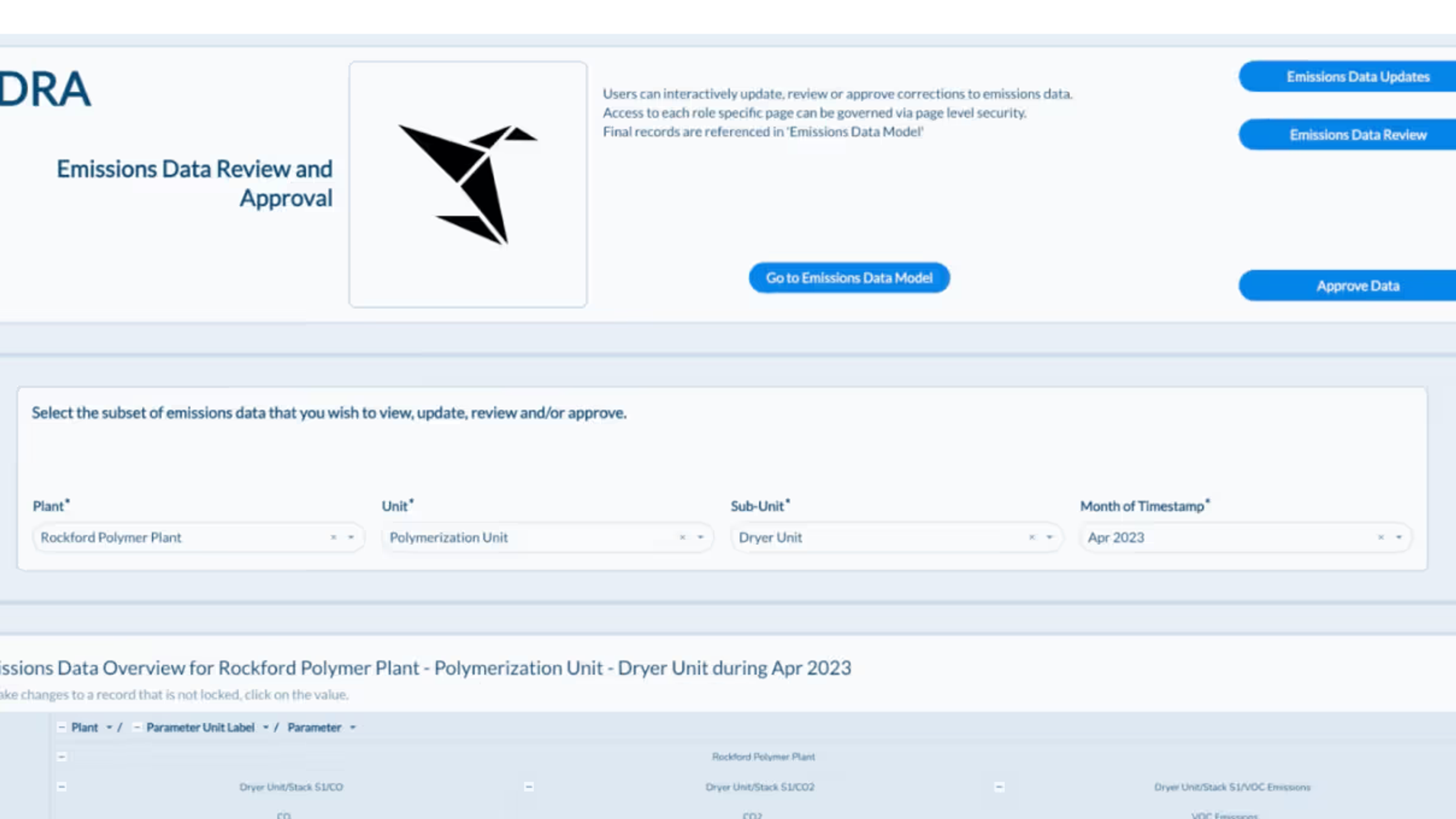Click the Parameter Unit Label header text
1456x819 pixels.
coord(200,728)
